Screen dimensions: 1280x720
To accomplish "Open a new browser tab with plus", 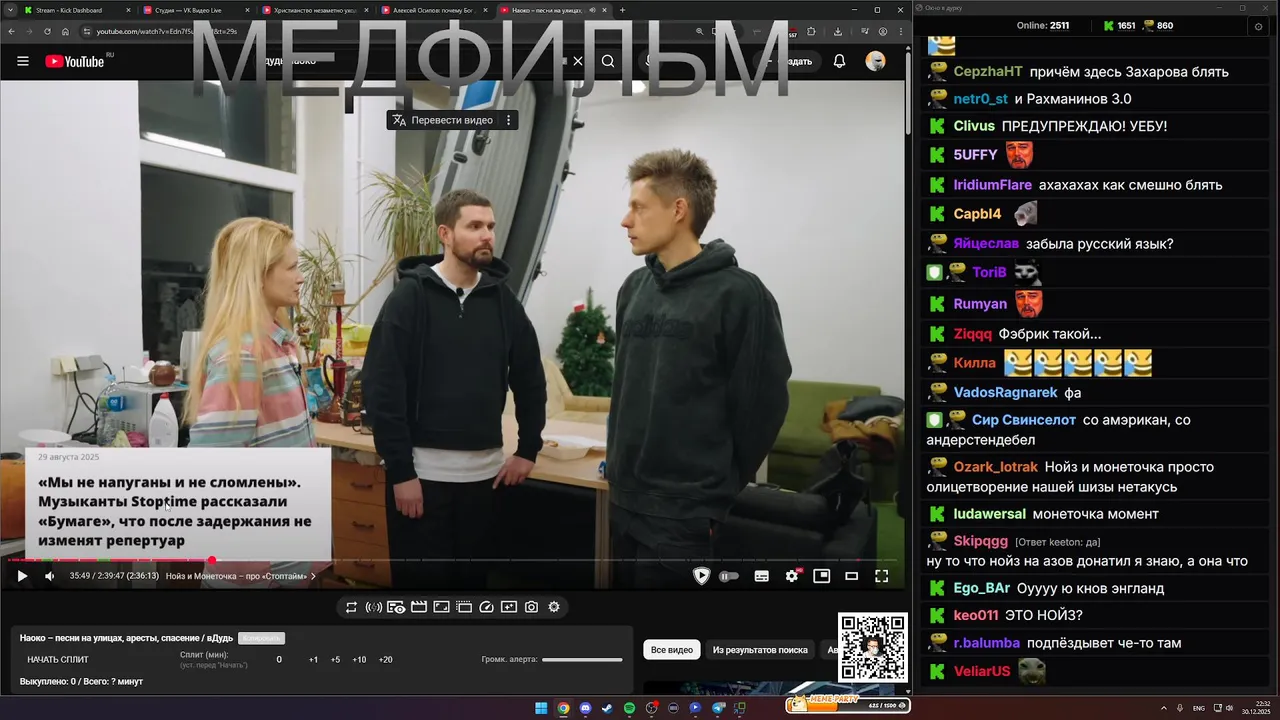I will (622, 10).
